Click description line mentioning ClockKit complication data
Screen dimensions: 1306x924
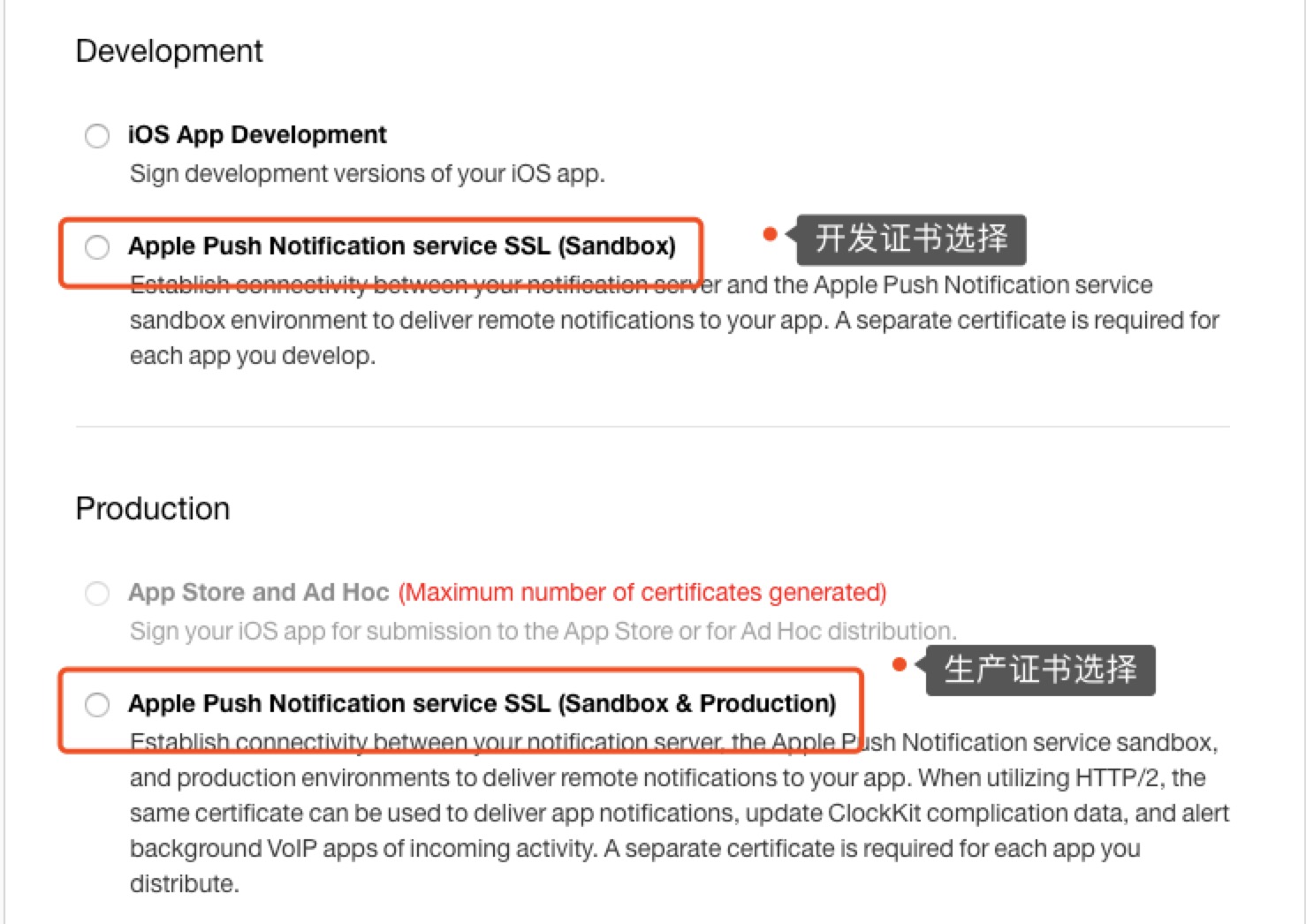(x=680, y=813)
